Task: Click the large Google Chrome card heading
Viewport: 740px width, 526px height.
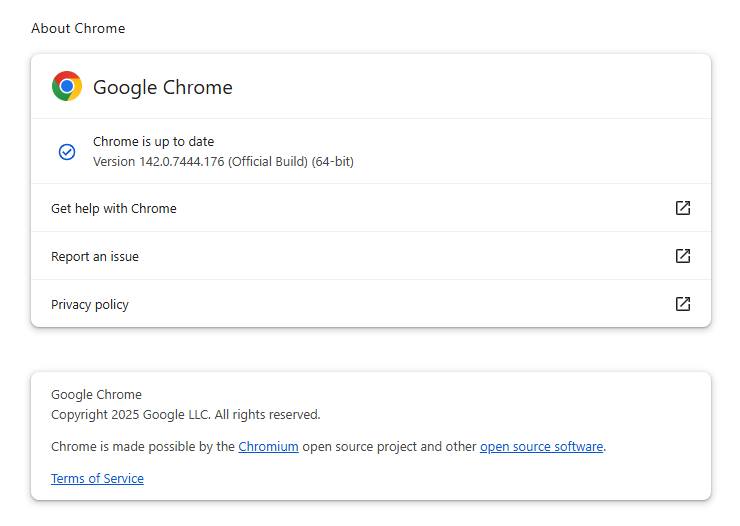Action: 163,88
